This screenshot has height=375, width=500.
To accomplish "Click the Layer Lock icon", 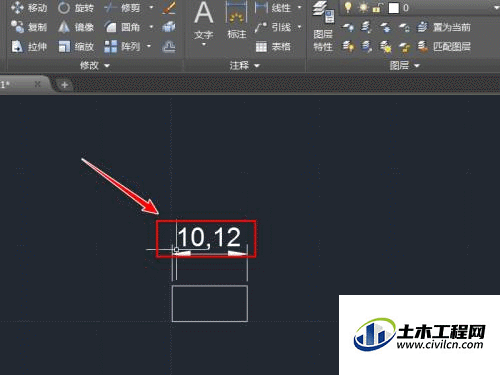I will (x=404, y=27).
